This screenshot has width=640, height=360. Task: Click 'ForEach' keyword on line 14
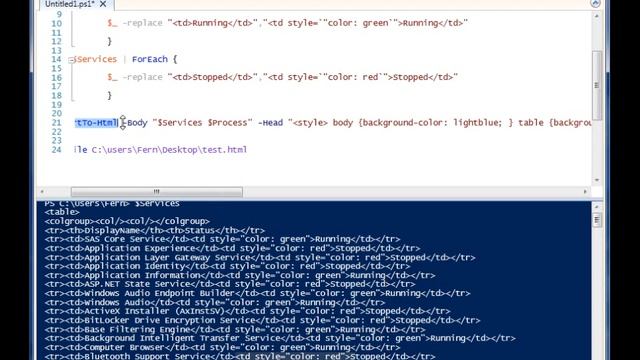tap(150, 59)
